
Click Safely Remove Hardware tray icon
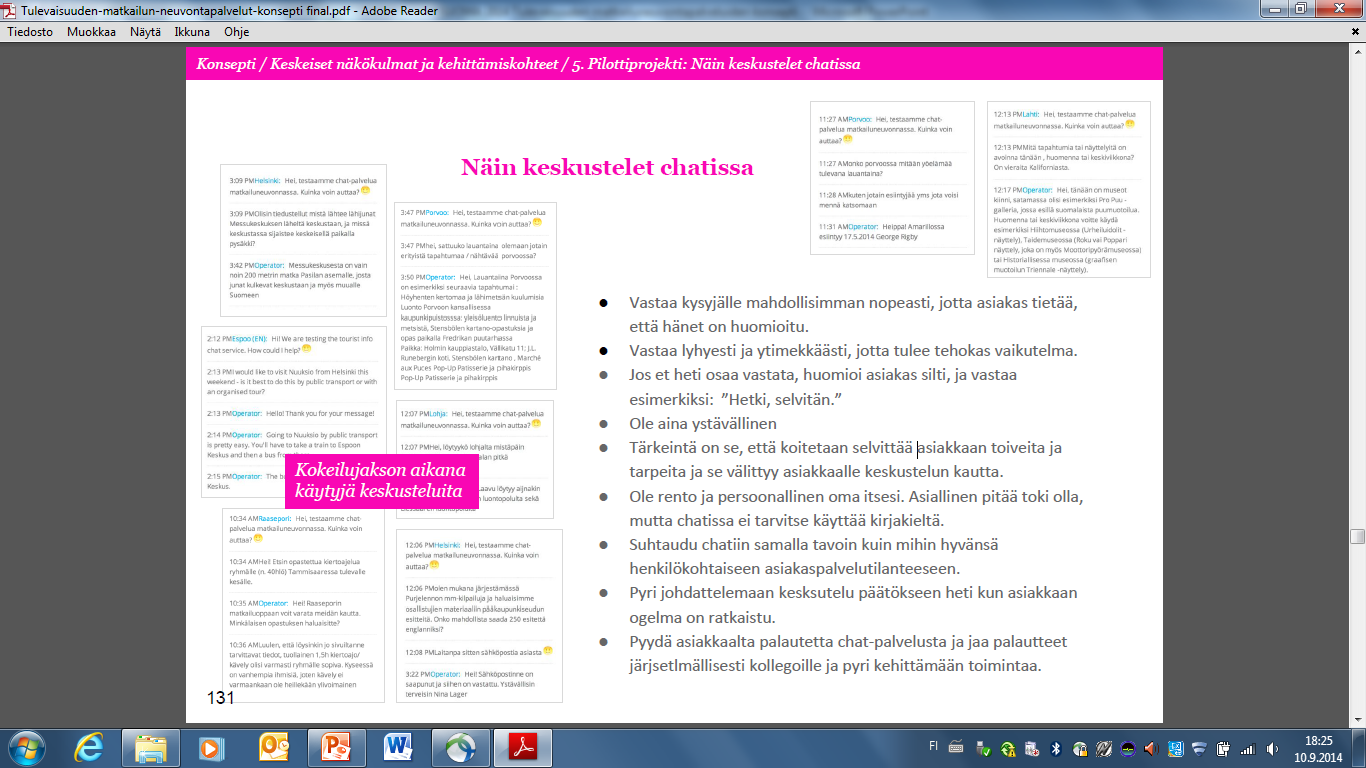(984, 747)
